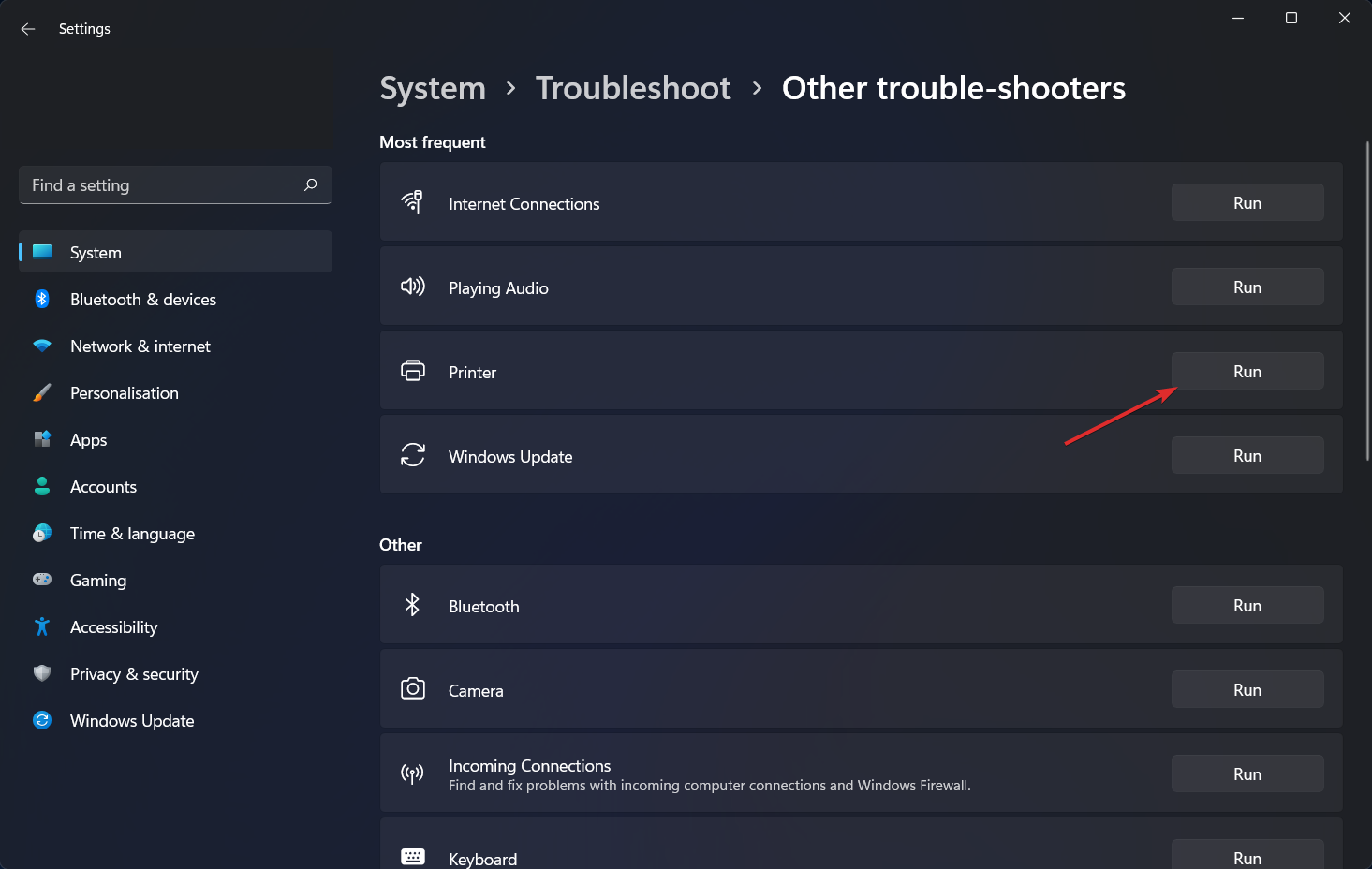Click the Bluetooth troubleshooter icon
The height and width of the screenshot is (869, 1372).
click(x=412, y=605)
